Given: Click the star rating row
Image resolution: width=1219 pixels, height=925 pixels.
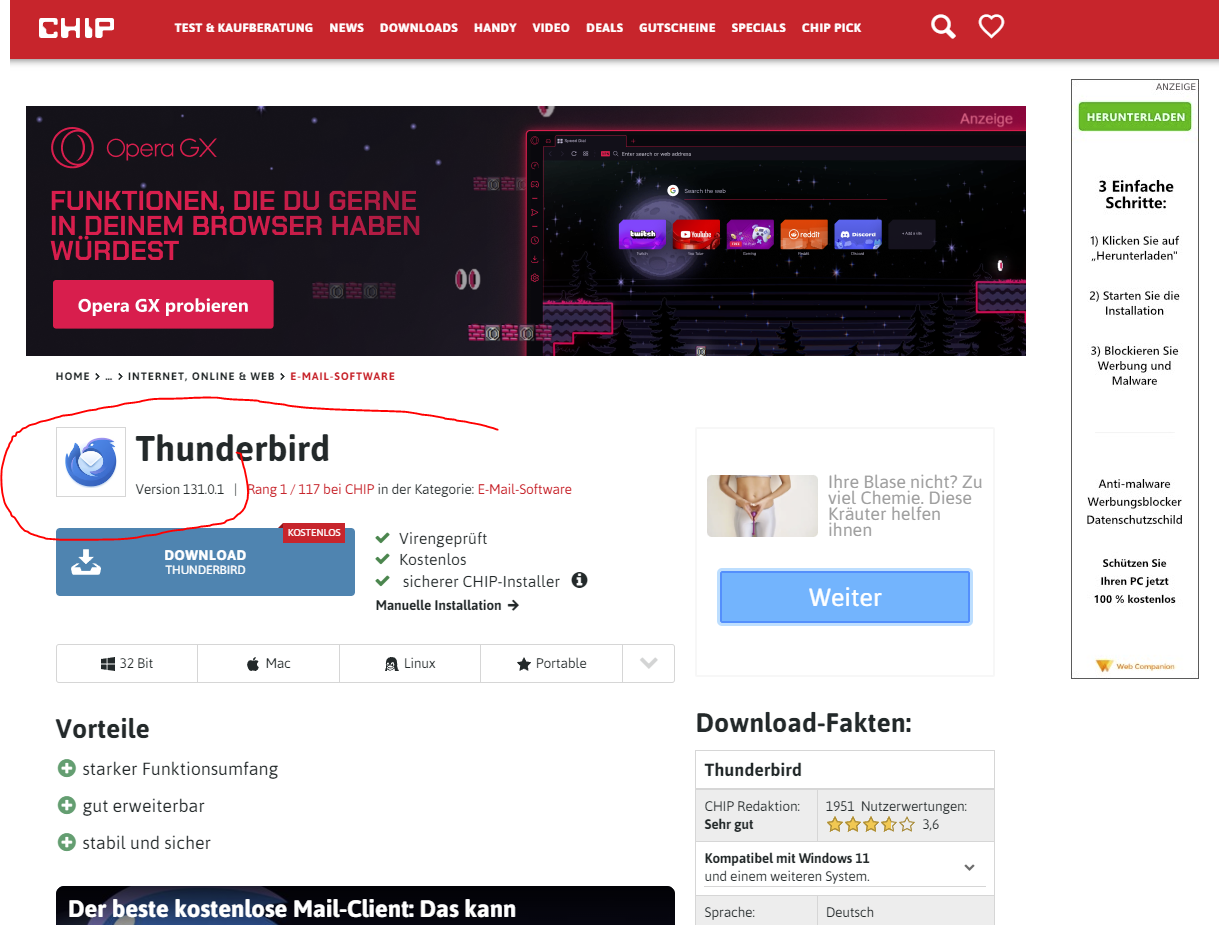Looking at the screenshot, I should (870, 825).
